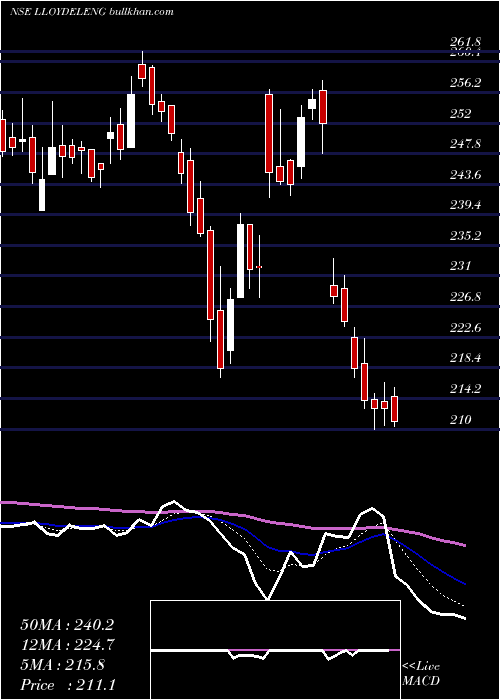The height and width of the screenshot is (700, 500).
Task: Click the NSE LLOYDELENG bullkhan.com title text
Action: (x=92, y=12)
